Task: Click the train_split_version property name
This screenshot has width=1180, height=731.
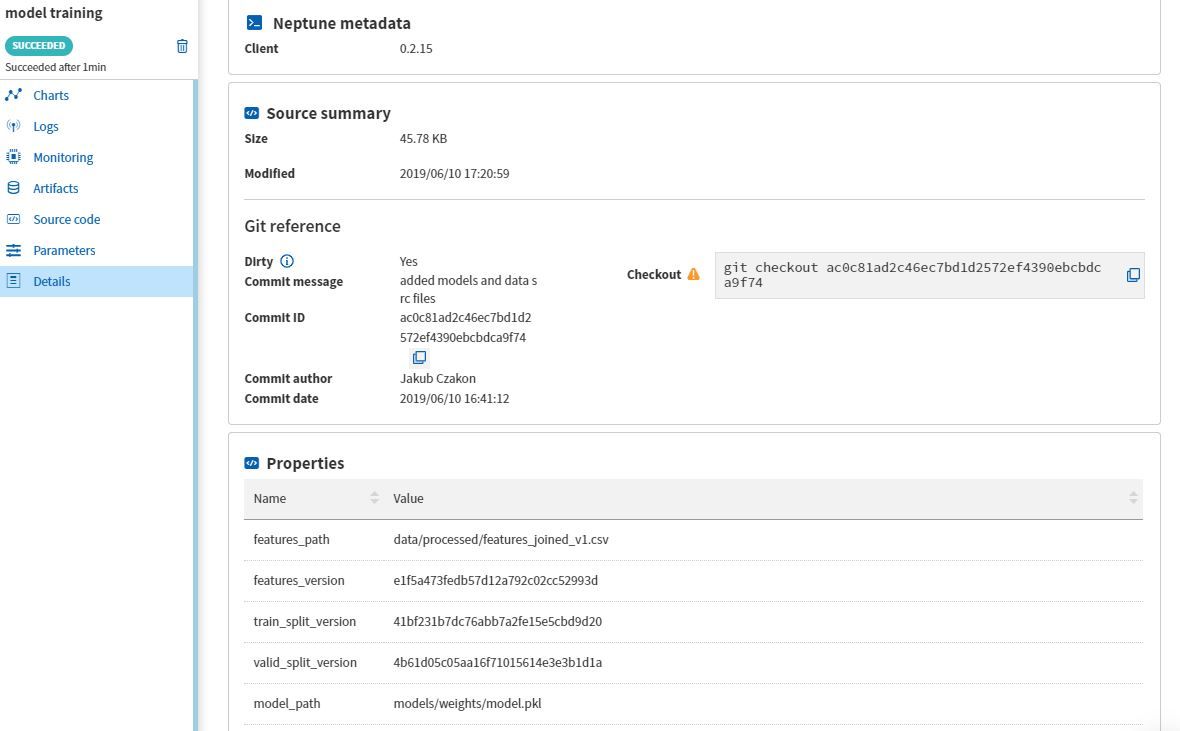Action: 305,621
